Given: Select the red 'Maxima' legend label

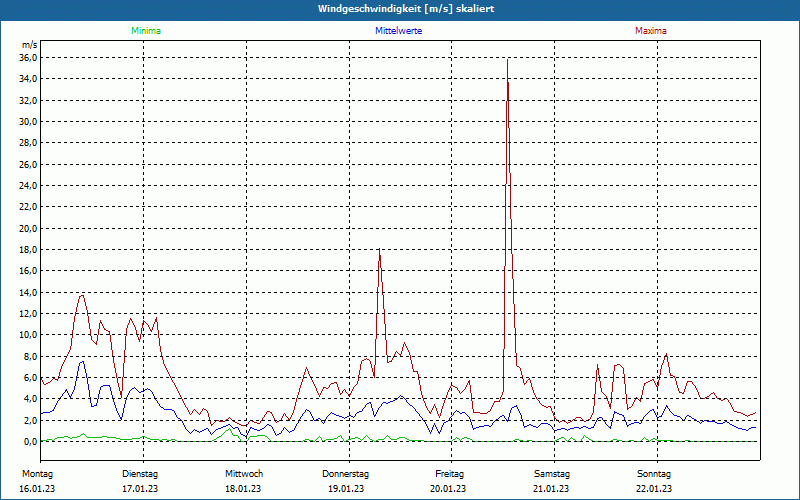Looking at the screenshot, I should [650, 31].
